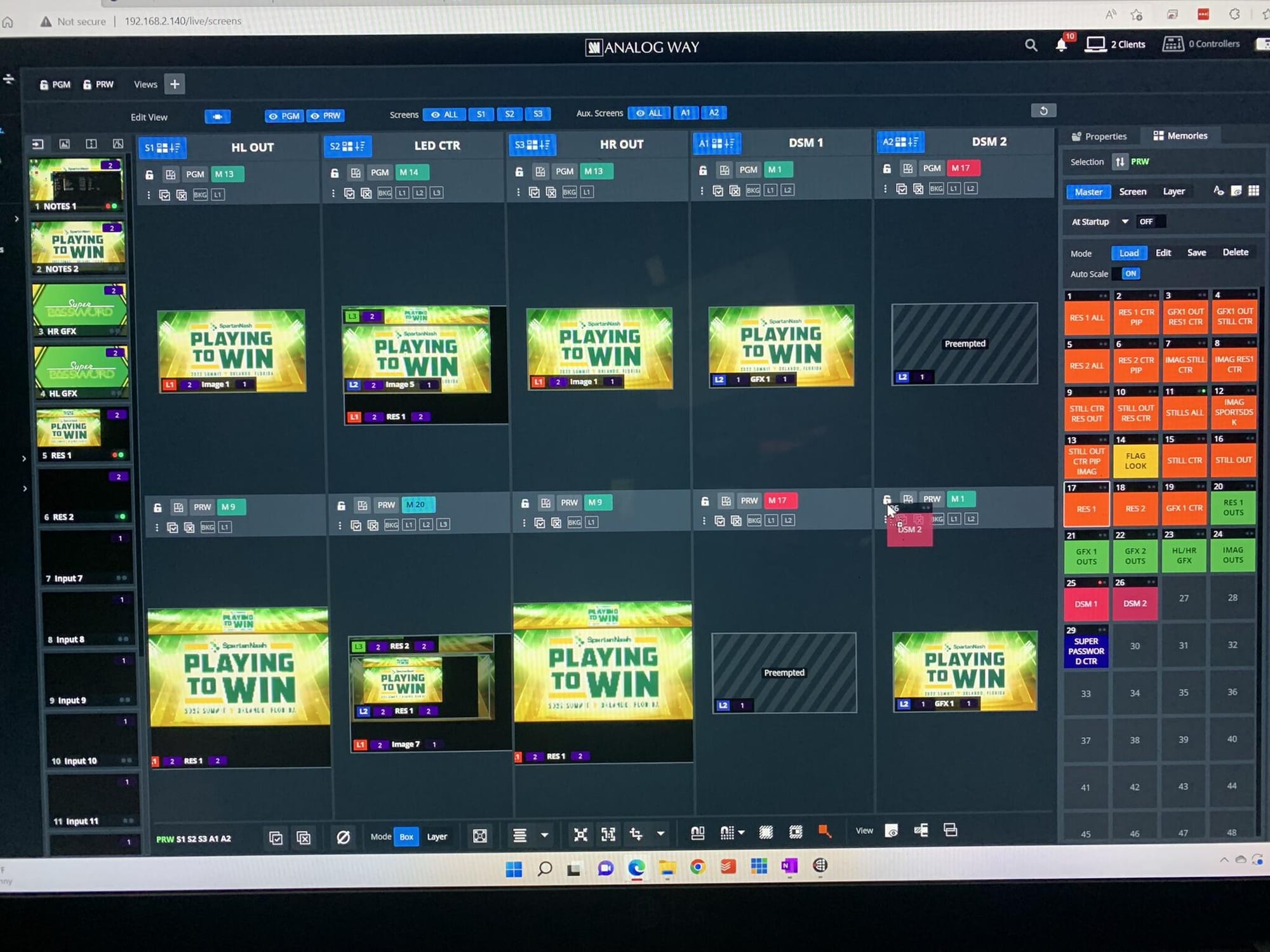Image resolution: width=1270 pixels, height=952 pixels.
Task: Click the browser address bar URL
Action: [183, 21]
